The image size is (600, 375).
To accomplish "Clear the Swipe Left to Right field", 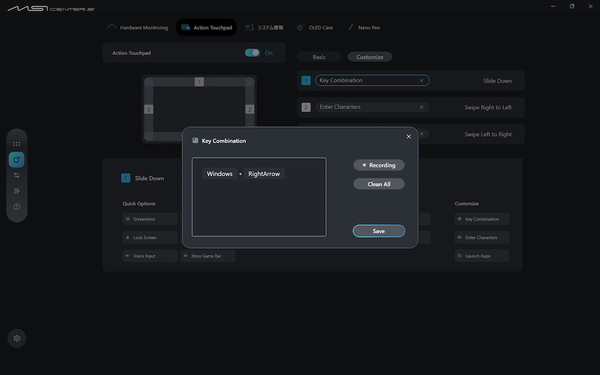I will [421, 134].
